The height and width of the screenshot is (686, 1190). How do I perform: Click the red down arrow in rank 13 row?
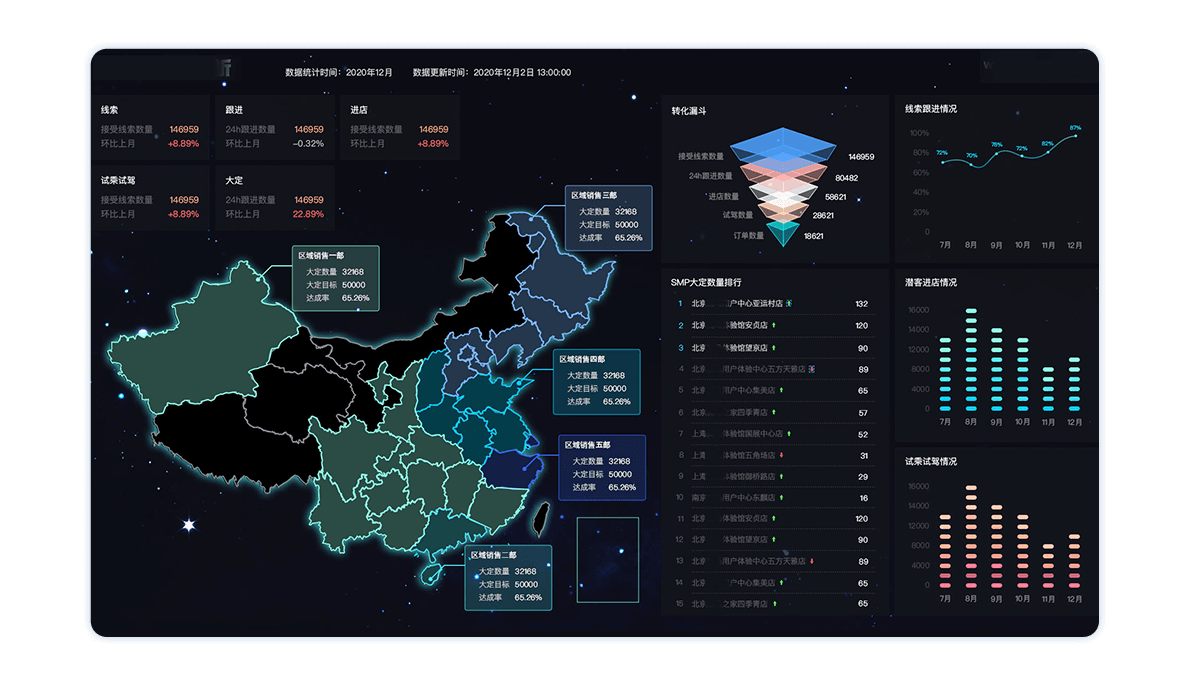click(x=812, y=561)
